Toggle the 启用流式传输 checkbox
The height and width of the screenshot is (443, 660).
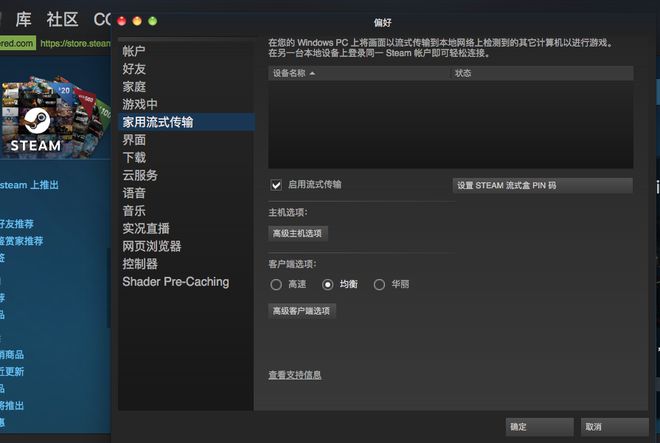point(276,185)
